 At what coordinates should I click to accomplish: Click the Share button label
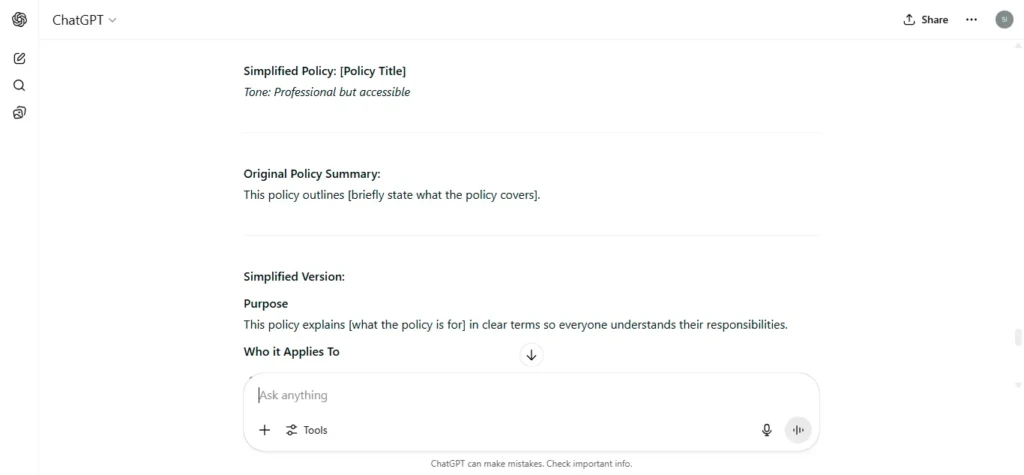coord(935,20)
